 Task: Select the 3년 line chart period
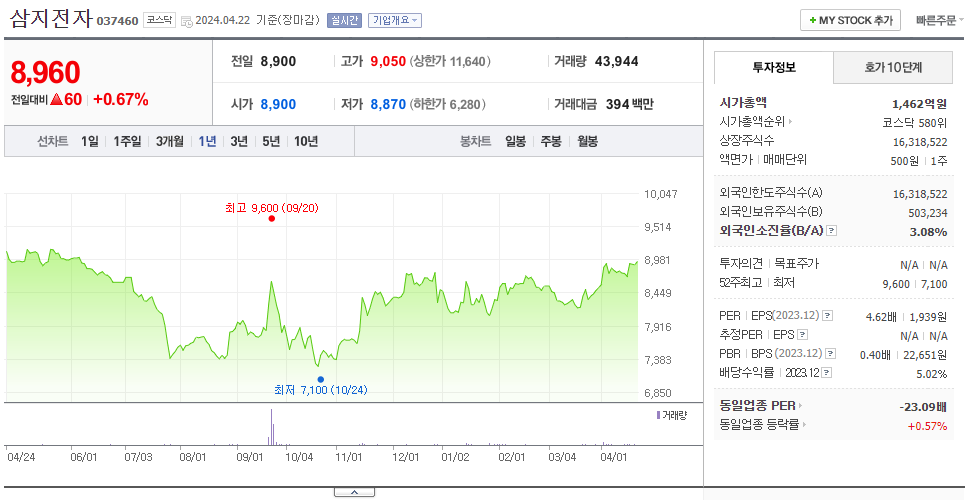[x=239, y=141]
